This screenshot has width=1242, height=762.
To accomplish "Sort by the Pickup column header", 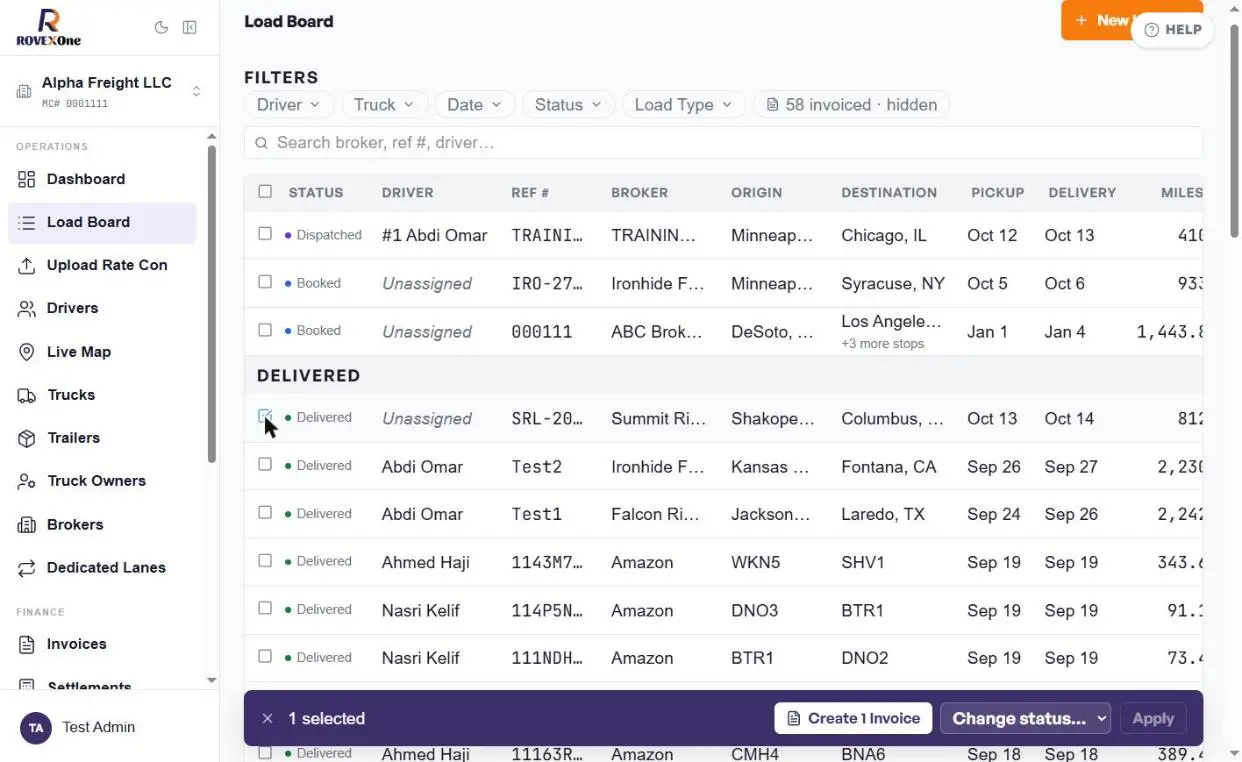I will [x=997, y=192].
